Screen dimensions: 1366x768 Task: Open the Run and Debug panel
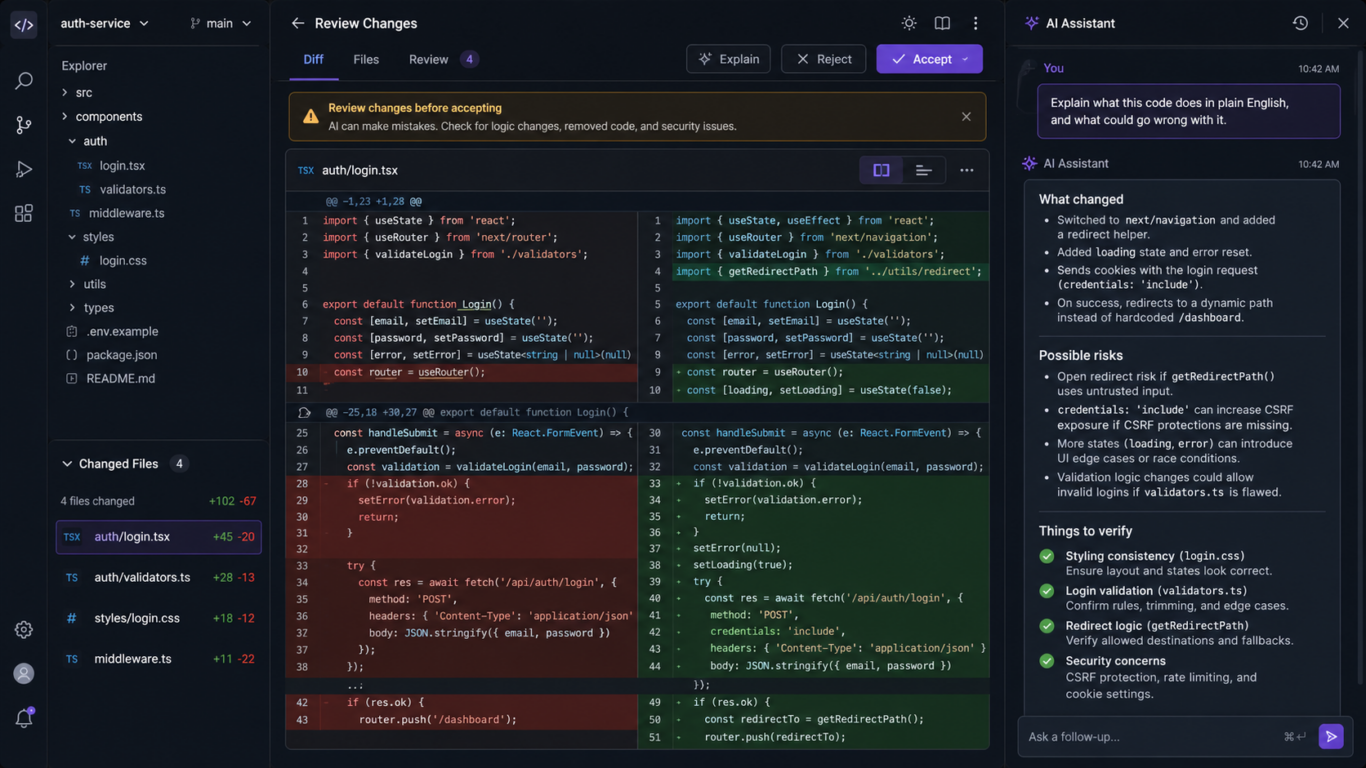coord(23,168)
